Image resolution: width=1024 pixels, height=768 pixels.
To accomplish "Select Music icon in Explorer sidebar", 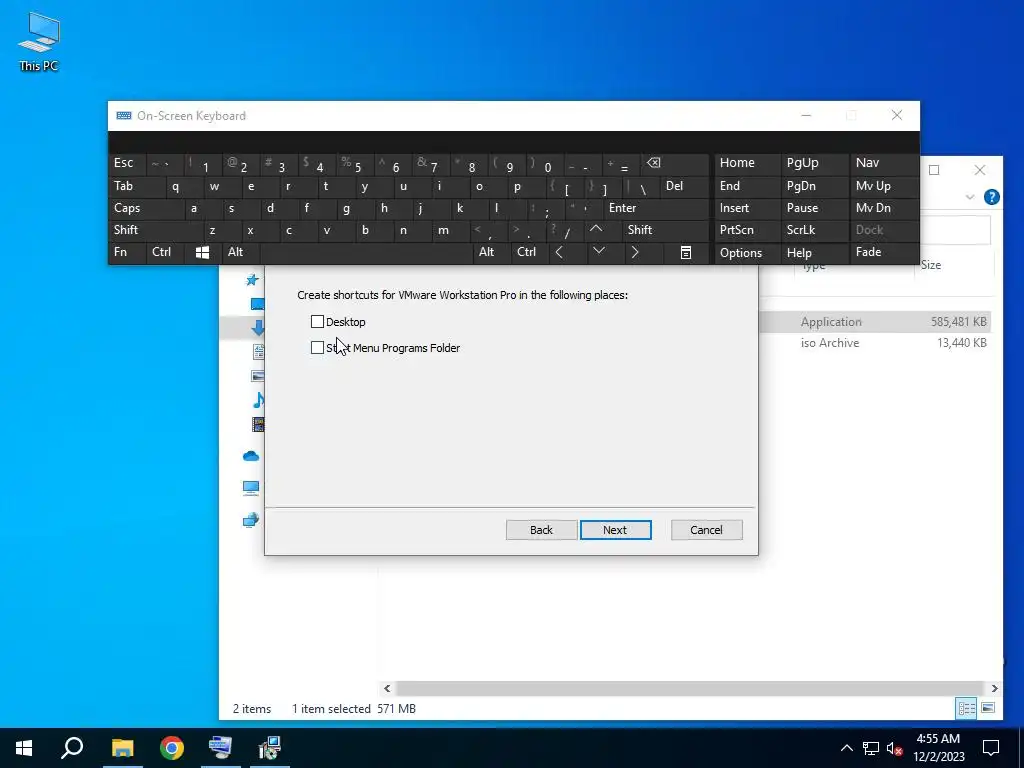I will tap(259, 400).
